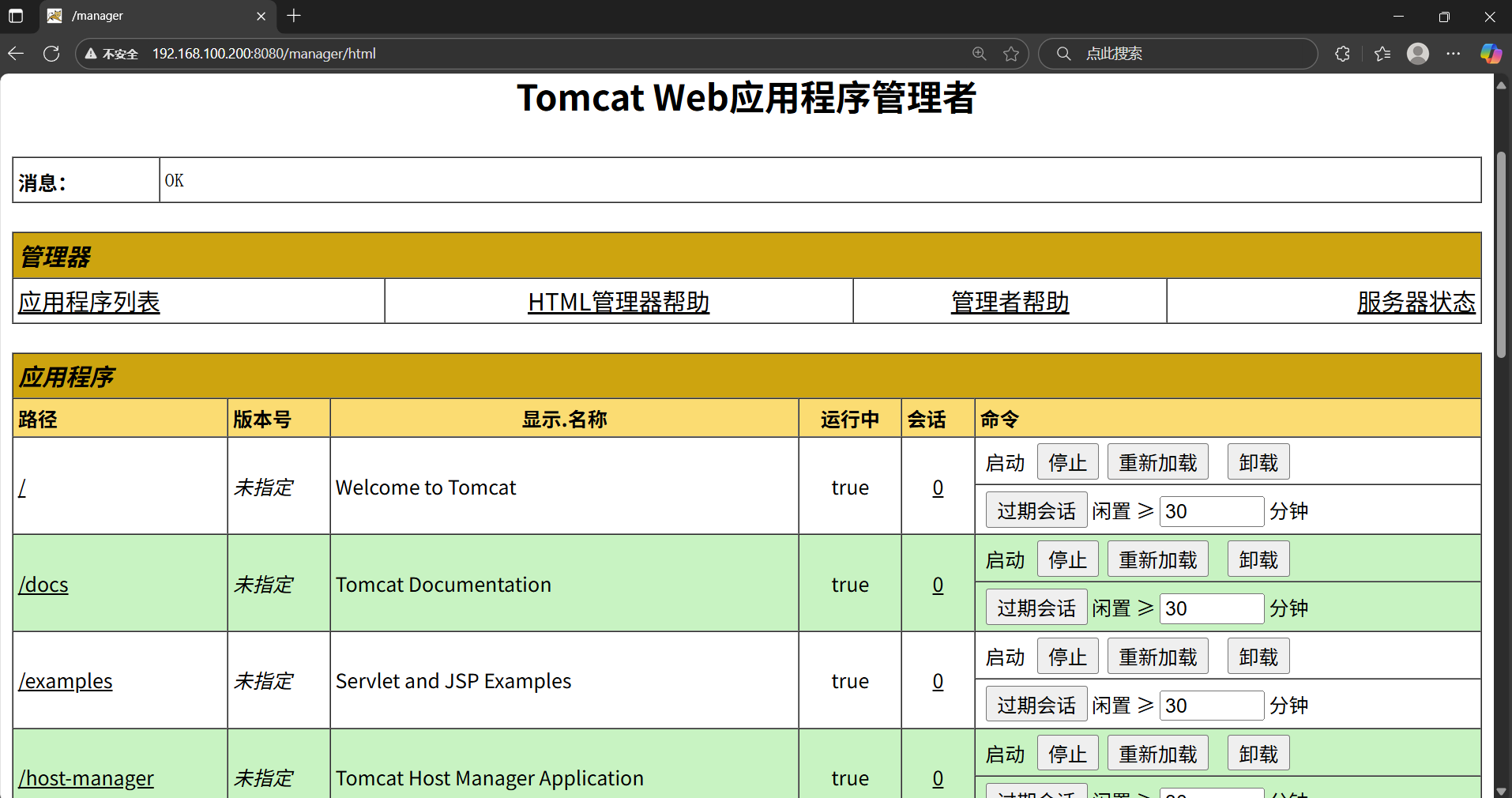Click the favorites bar icon
Image resolution: width=1512 pixels, height=798 pixels.
[x=1382, y=53]
